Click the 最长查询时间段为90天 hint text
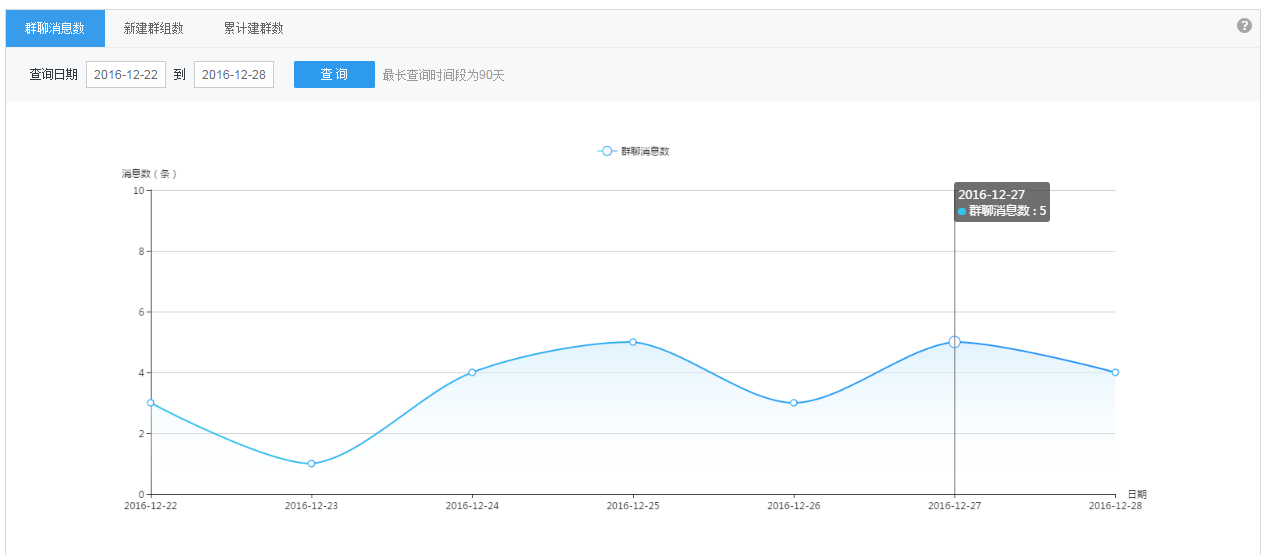This screenshot has height=555, width=1269. pos(443,76)
